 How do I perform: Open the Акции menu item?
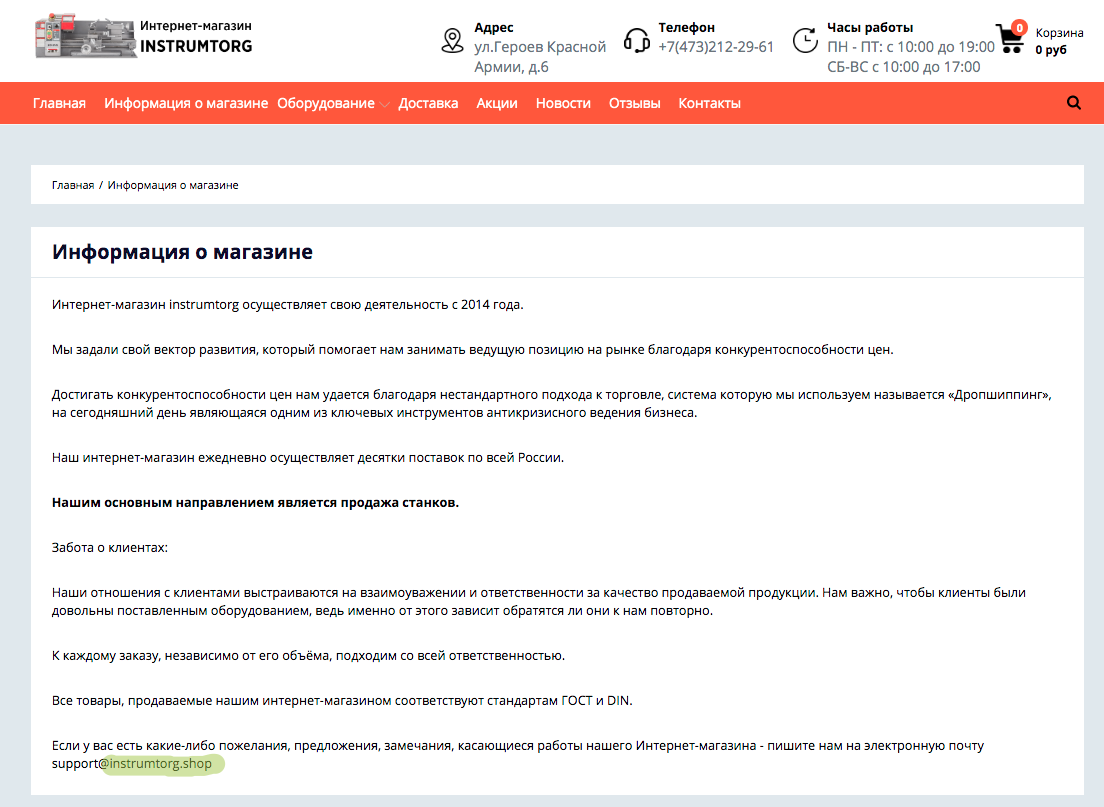[x=497, y=103]
